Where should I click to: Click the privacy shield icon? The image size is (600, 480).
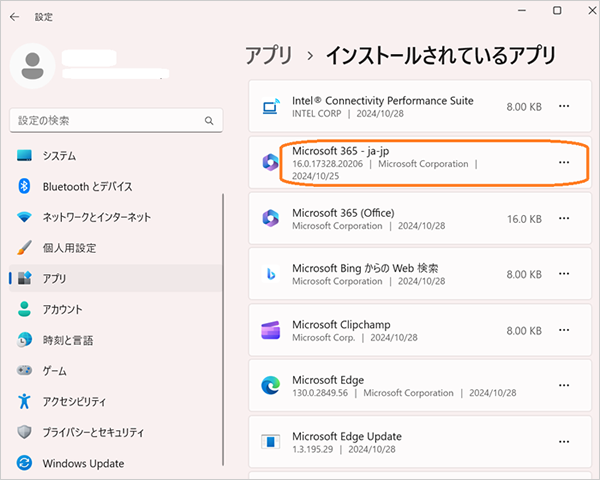pyautogui.click(x=24, y=432)
